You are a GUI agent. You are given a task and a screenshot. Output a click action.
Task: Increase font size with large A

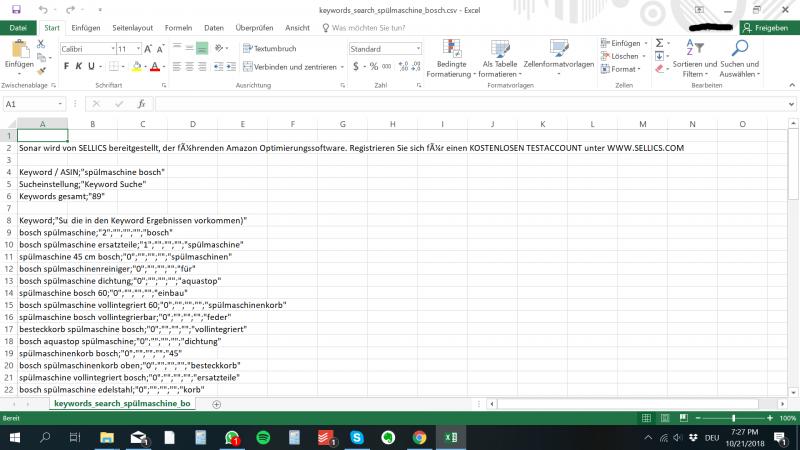pyautogui.click(x=148, y=49)
